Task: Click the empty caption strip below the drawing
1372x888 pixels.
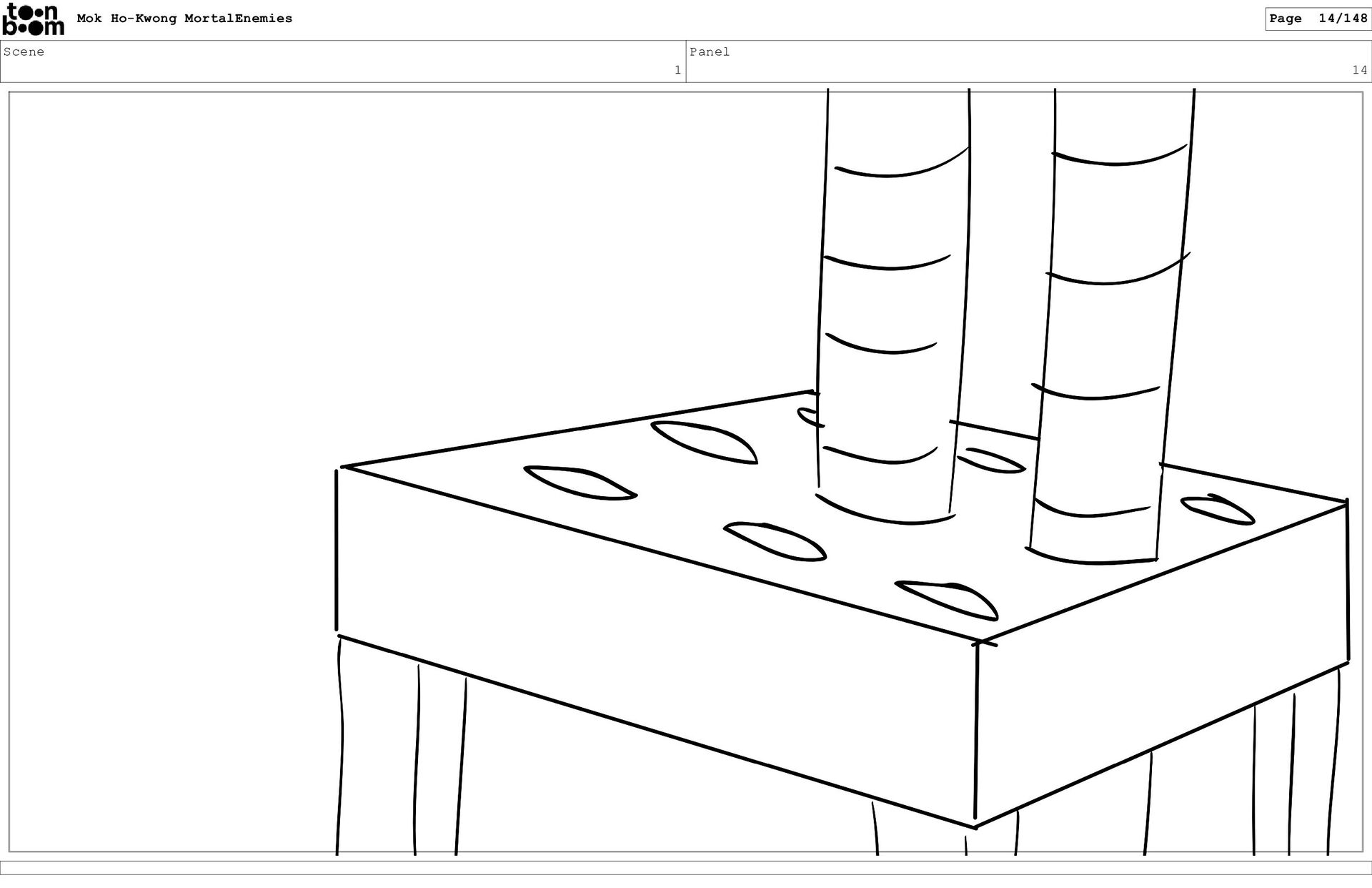Action: [x=686, y=867]
